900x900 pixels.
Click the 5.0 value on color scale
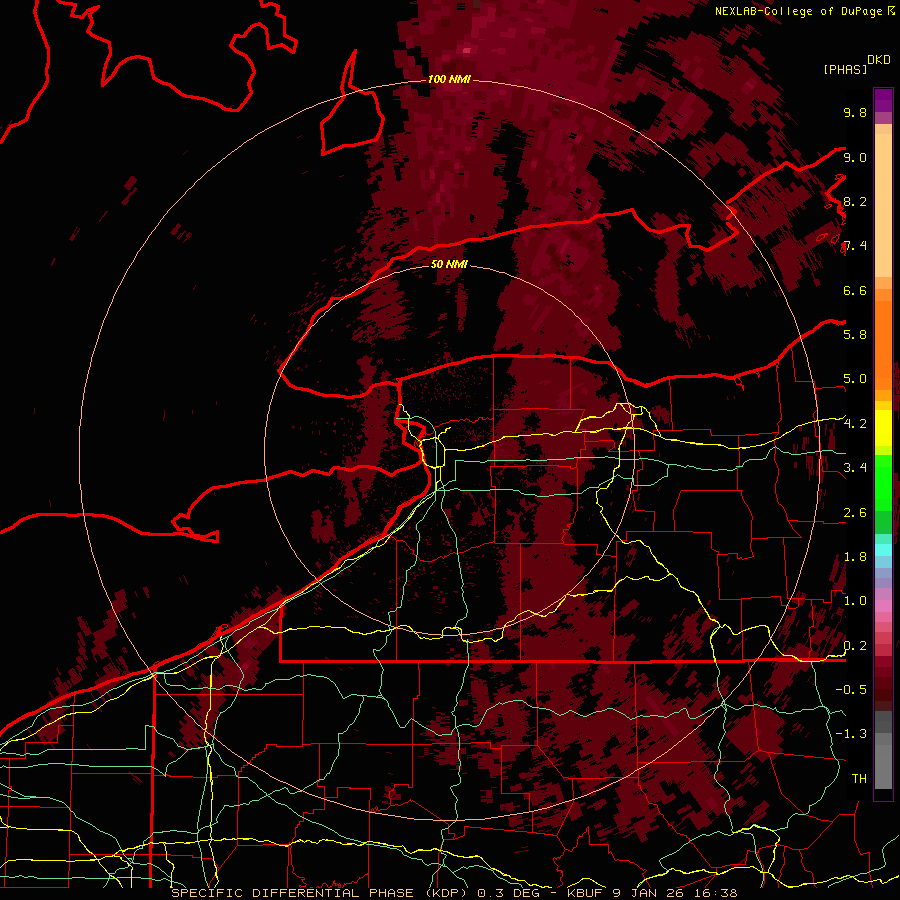click(855, 379)
